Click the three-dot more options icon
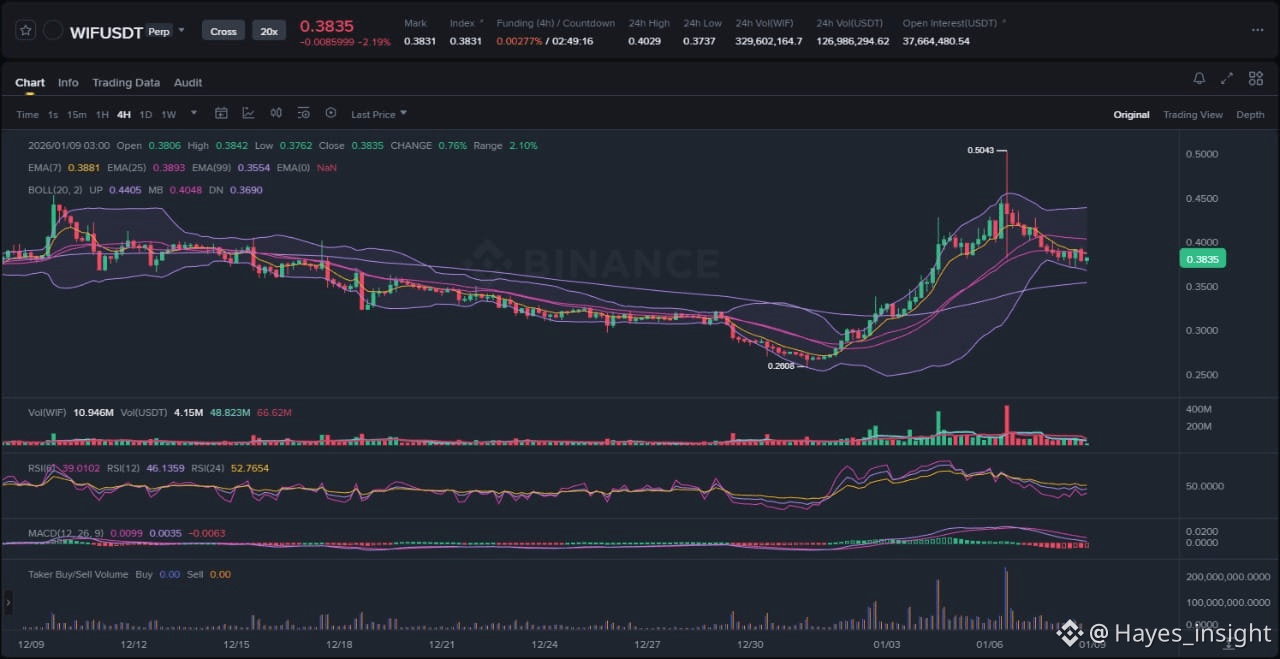The width and height of the screenshot is (1280, 659). click(1257, 31)
